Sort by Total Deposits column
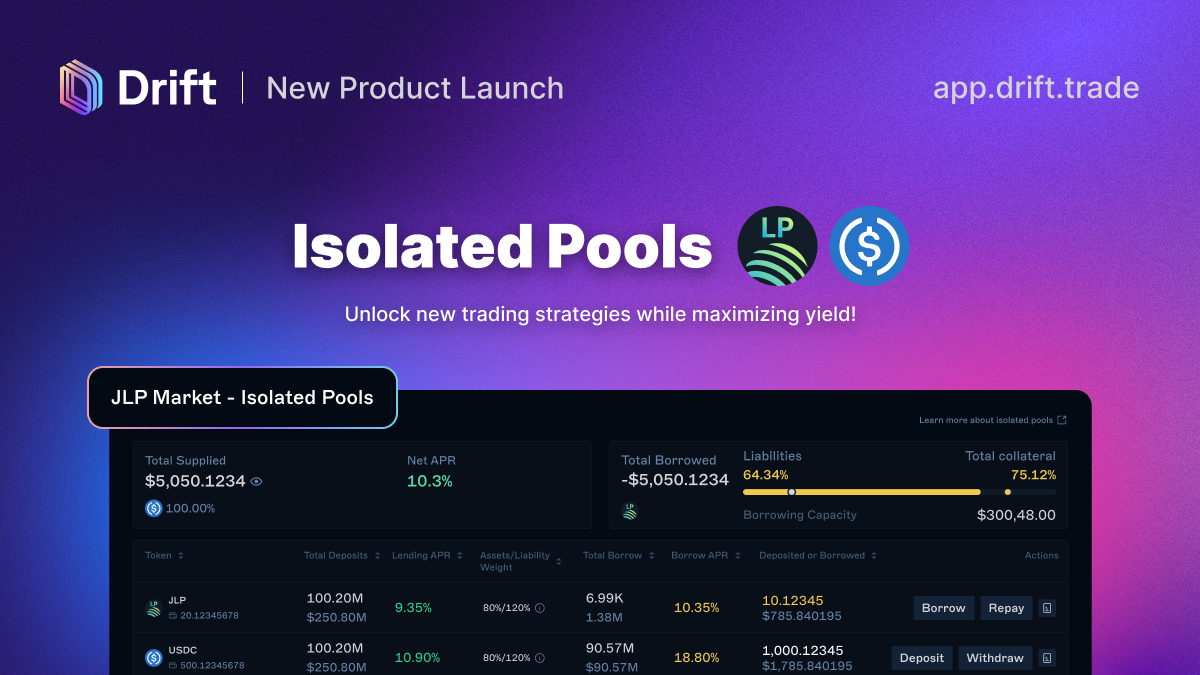 (376, 556)
